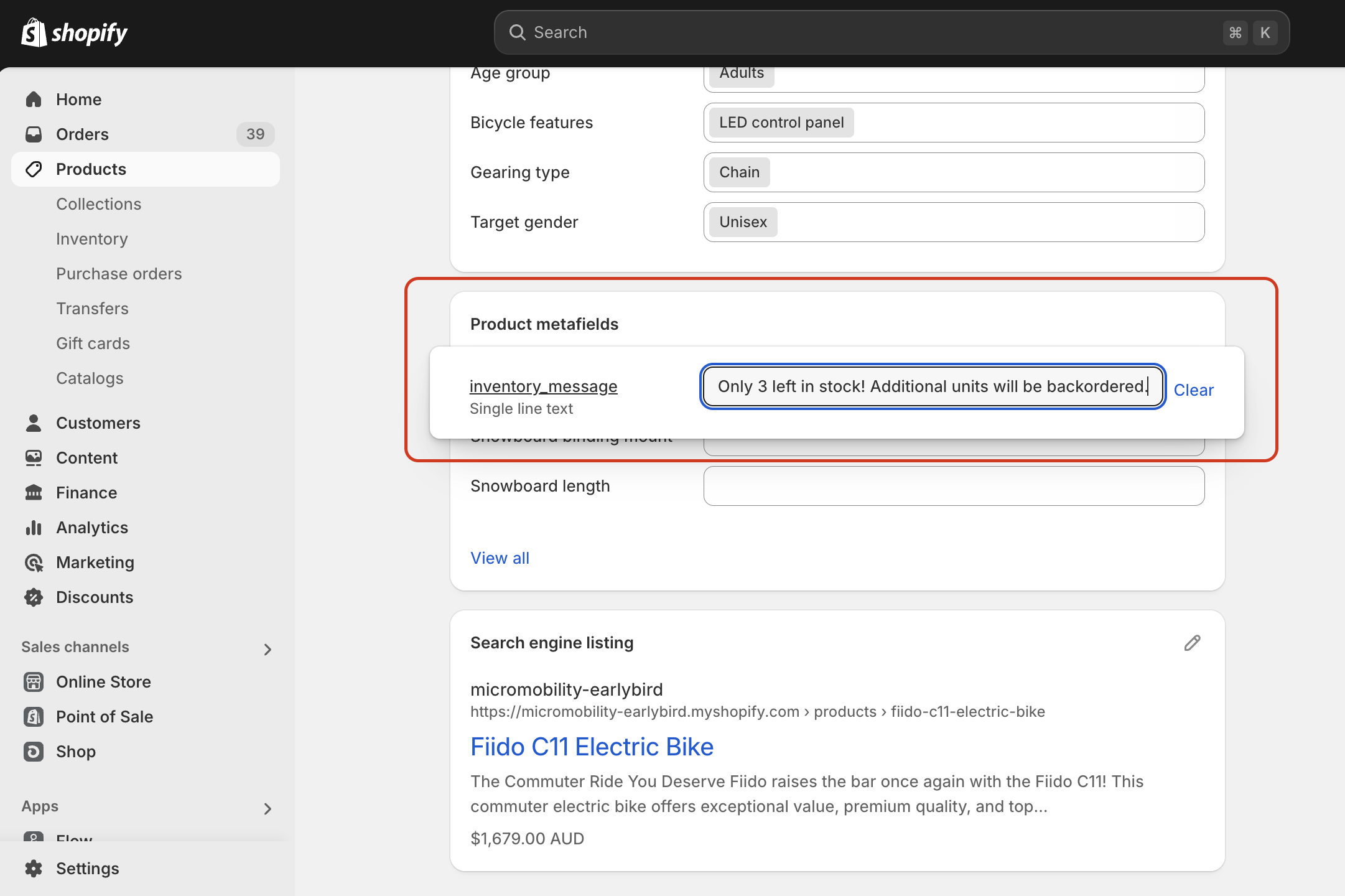Open Purchase orders
This screenshot has height=896, width=1345.
click(x=119, y=274)
